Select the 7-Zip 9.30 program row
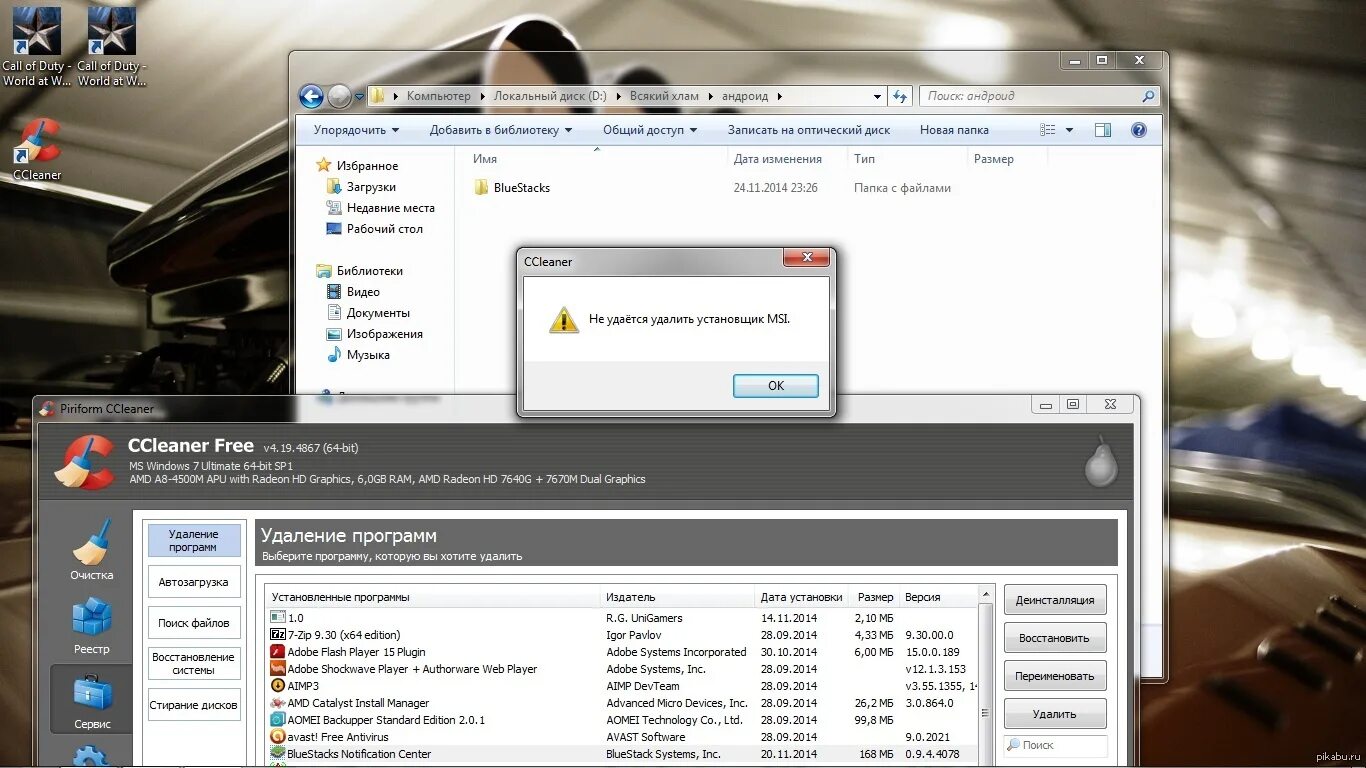 point(623,635)
